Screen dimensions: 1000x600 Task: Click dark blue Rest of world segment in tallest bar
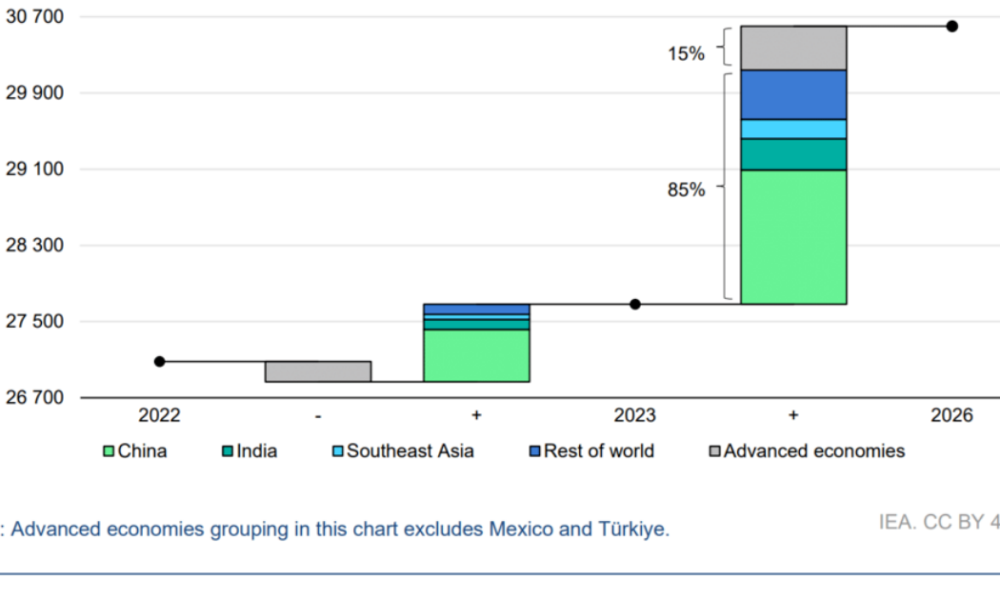[793, 94]
